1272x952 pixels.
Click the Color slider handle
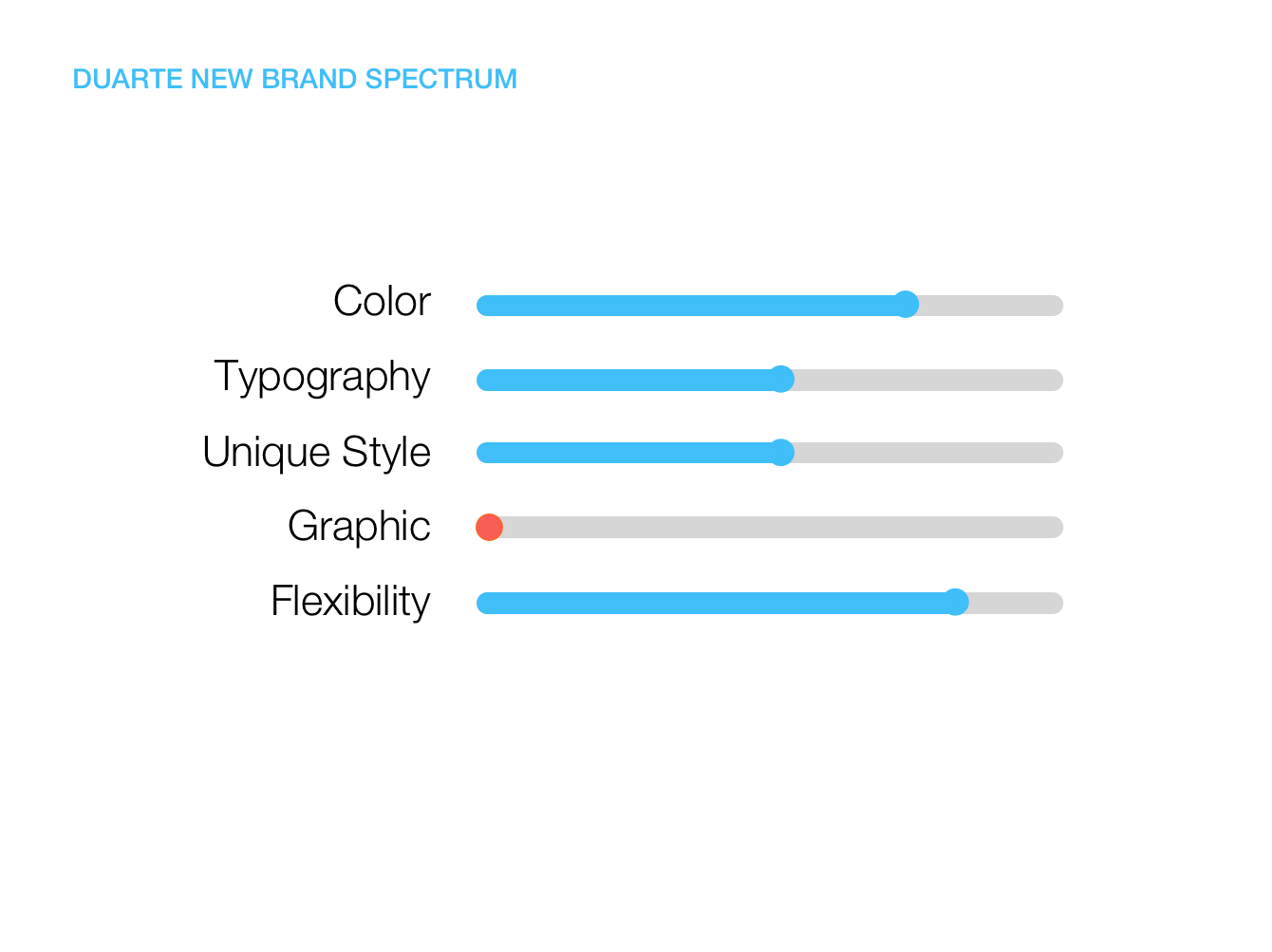point(907,305)
